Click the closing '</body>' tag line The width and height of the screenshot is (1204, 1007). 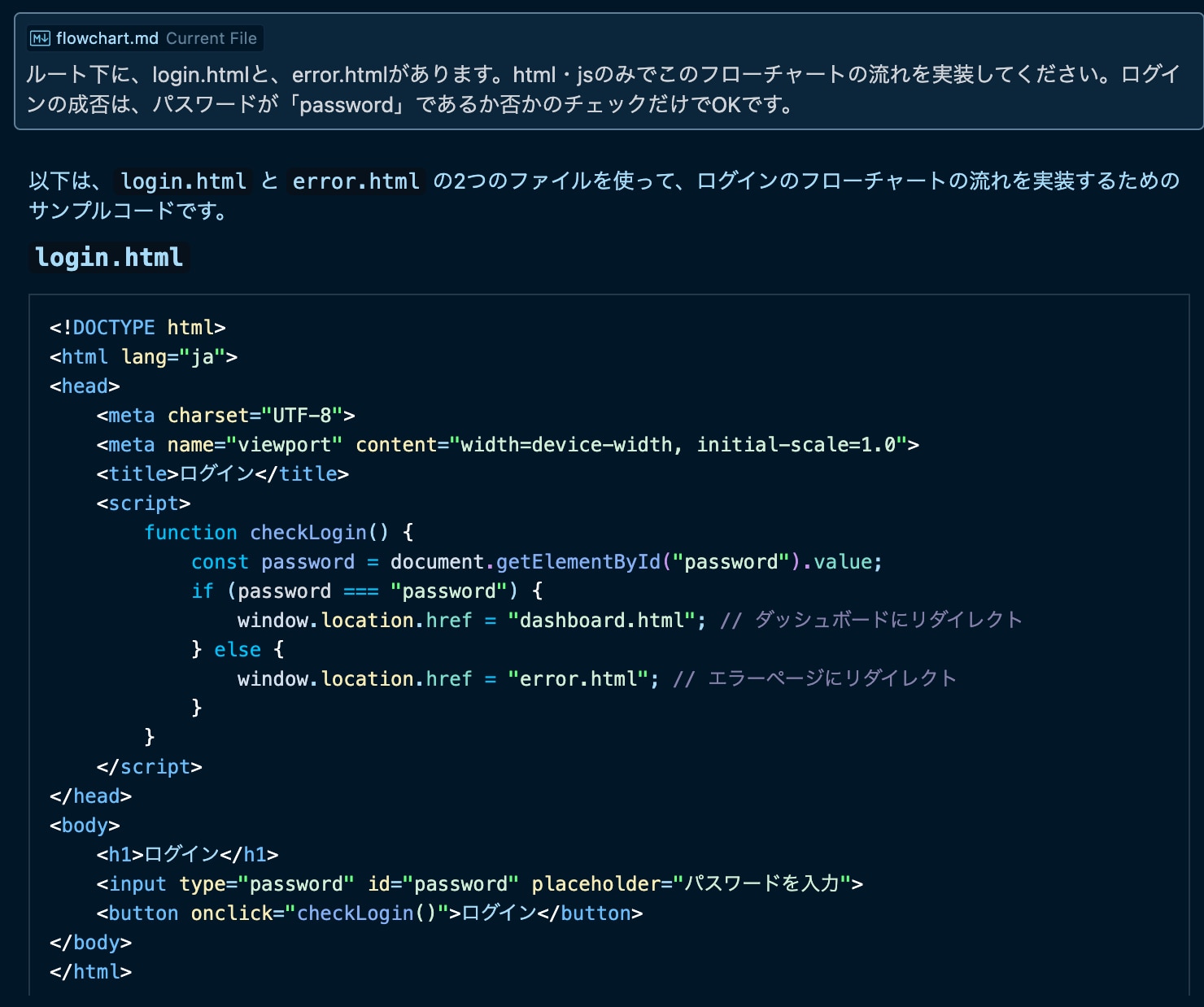91,942
